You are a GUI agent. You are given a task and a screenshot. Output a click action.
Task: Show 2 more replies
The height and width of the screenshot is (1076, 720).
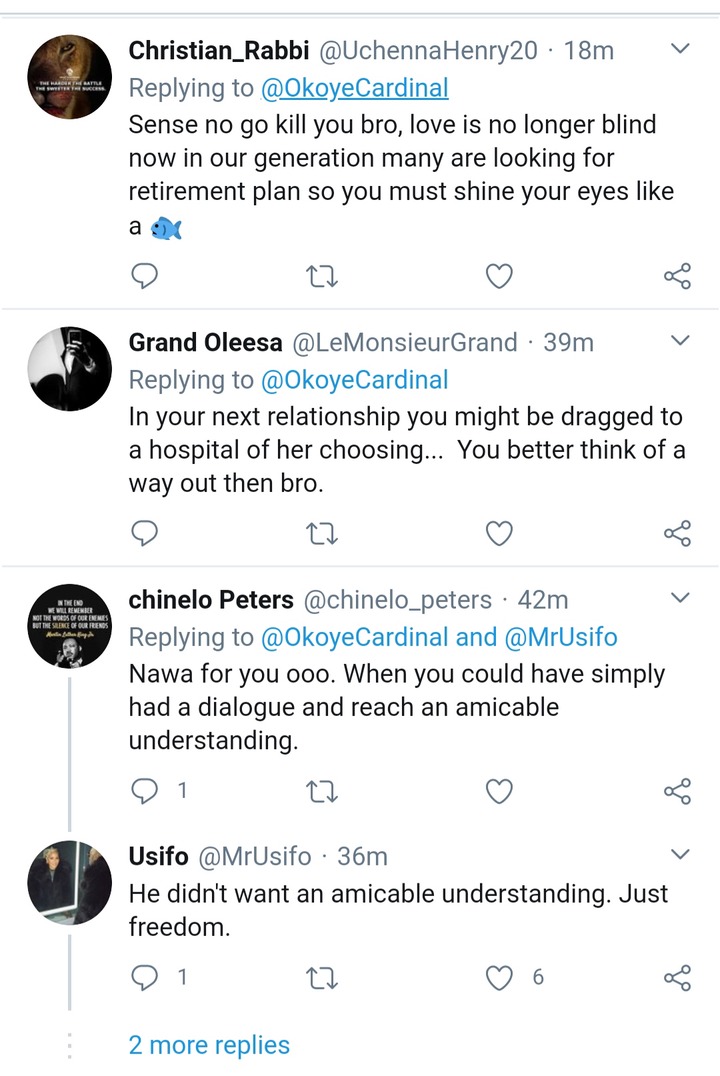tap(209, 1045)
